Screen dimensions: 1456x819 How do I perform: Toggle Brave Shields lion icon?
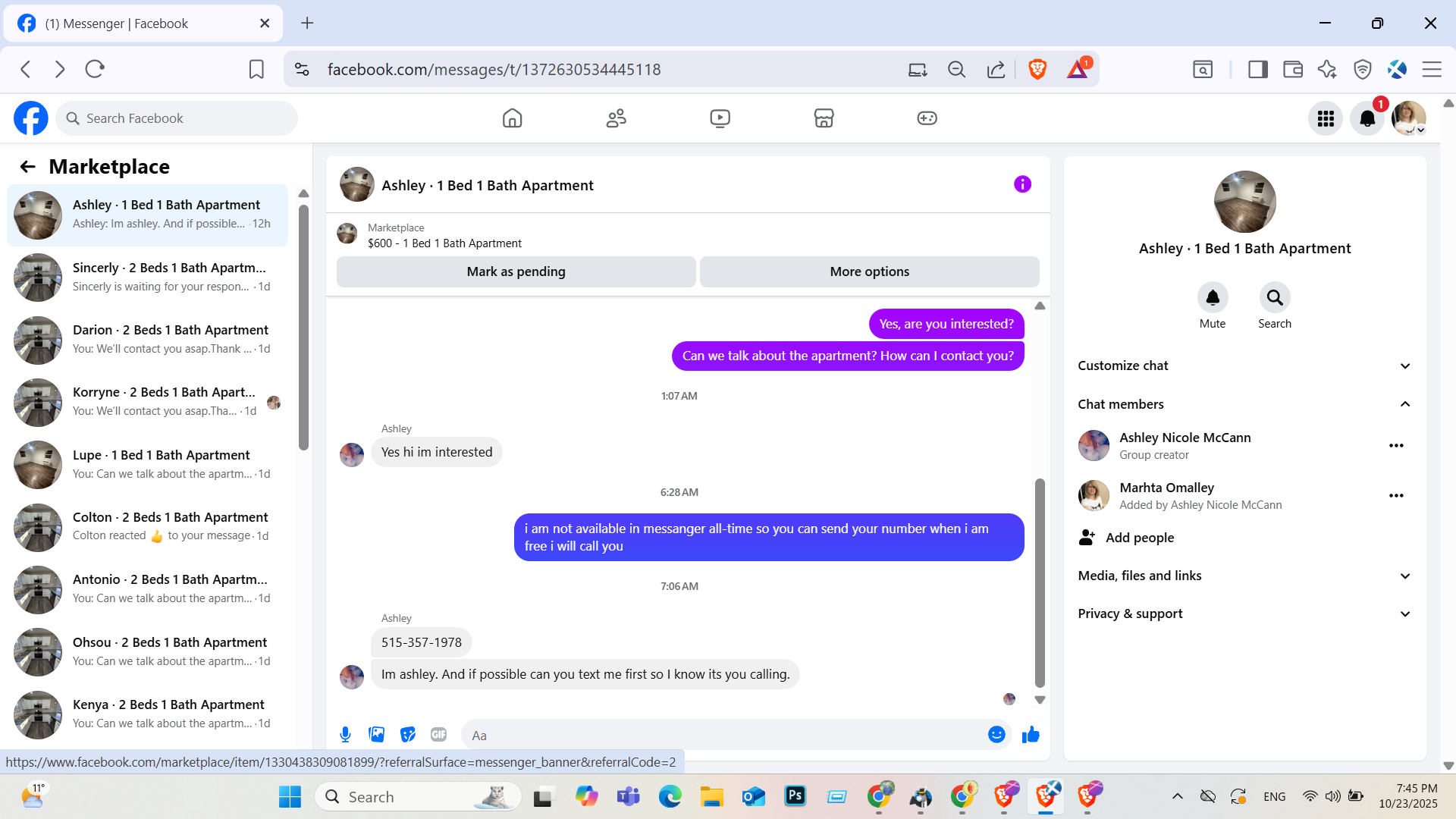(x=1037, y=70)
